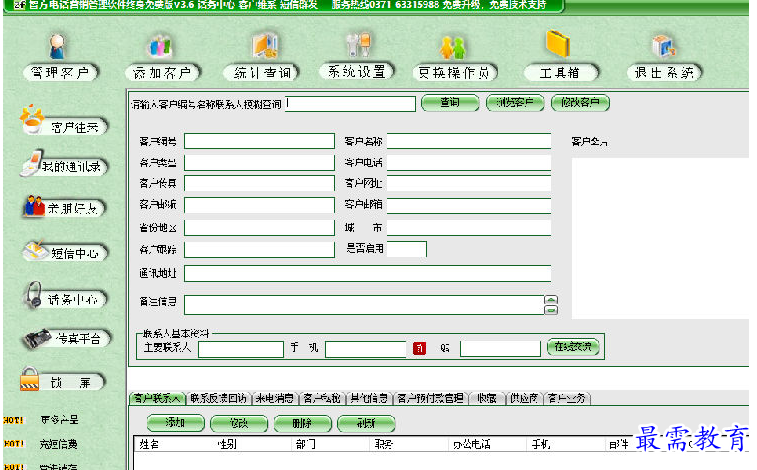This screenshot has height=470, width=757.
Task: Click the 客户名称 input field
Action: tap(469, 141)
